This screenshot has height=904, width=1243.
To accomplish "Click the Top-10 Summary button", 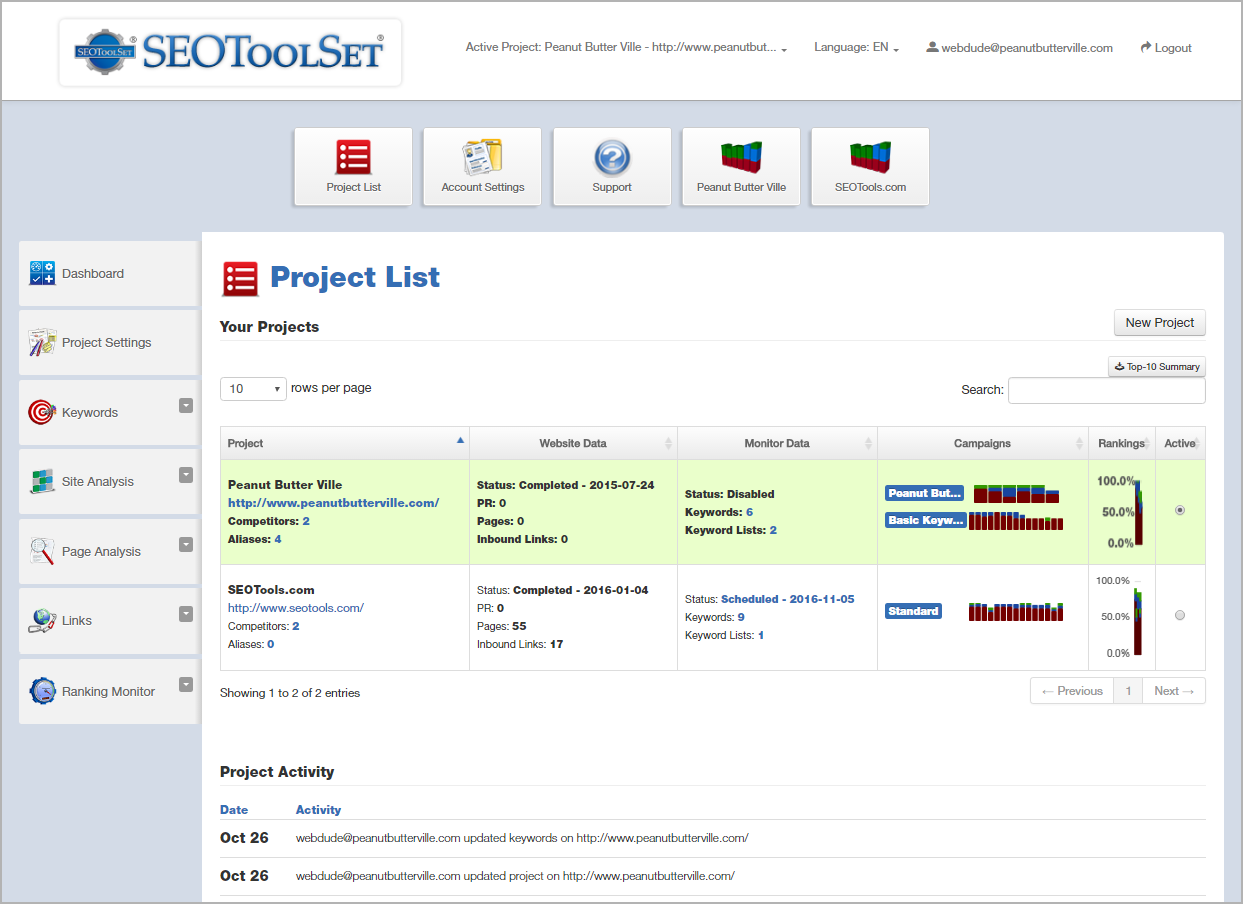I will [x=1156, y=367].
